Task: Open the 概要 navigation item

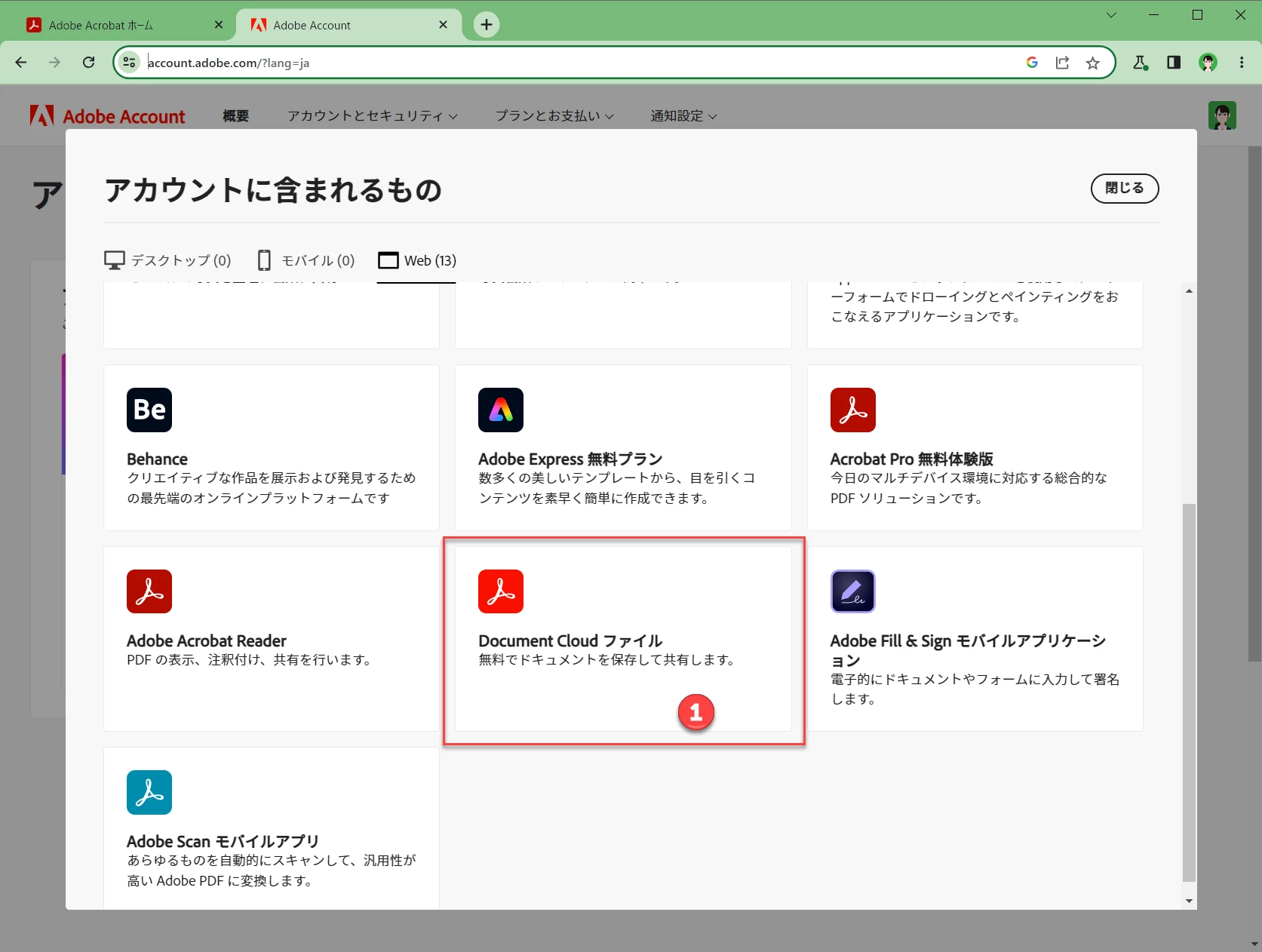Action: [x=235, y=115]
